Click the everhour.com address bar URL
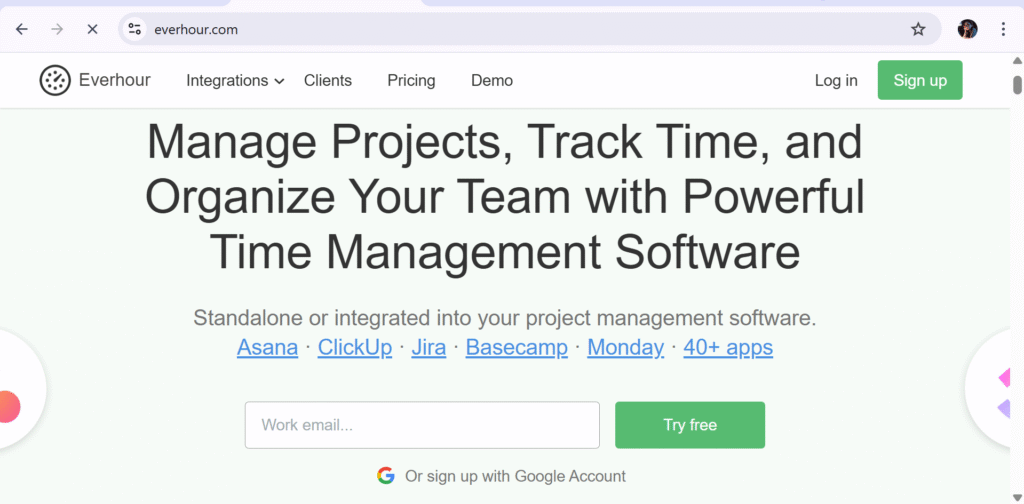 coord(196,29)
